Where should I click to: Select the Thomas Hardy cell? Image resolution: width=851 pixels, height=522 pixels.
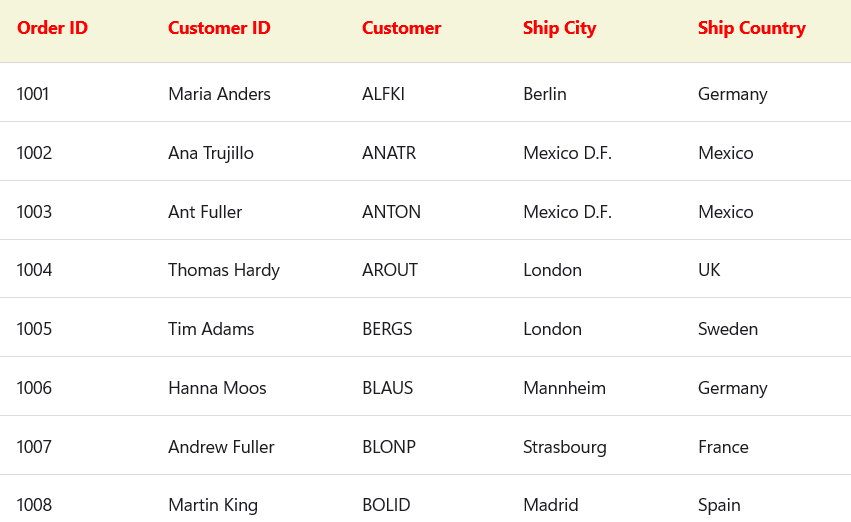tap(224, 270)
